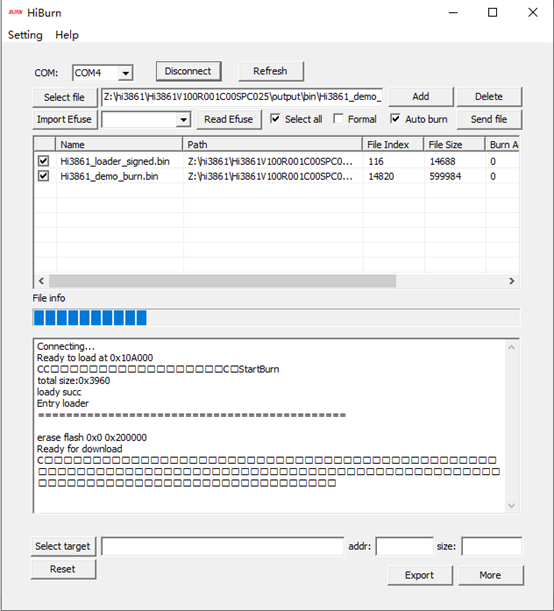Refresh the COM port list
The width and height of the screenshot is (554, 611).
271,71
